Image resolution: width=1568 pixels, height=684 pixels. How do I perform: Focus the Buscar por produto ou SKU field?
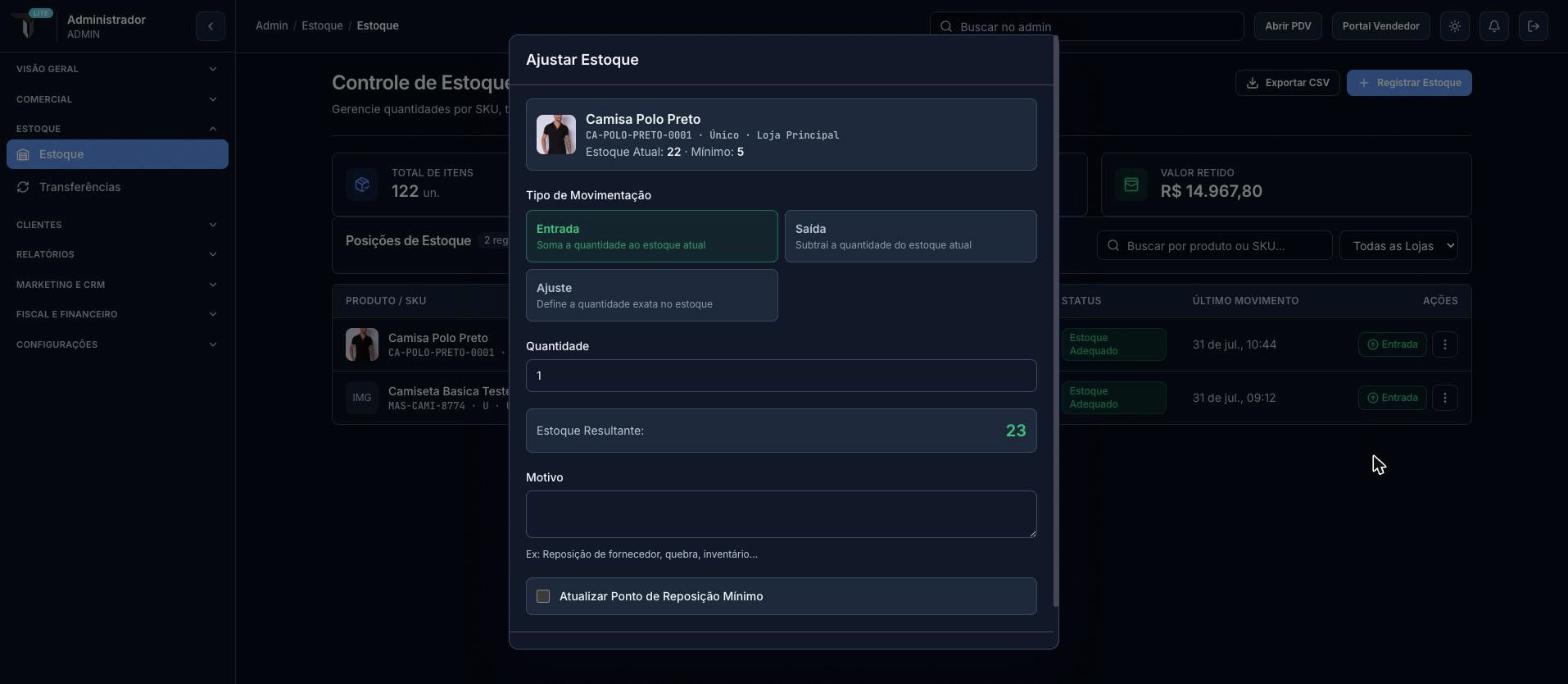click(1215, 246)
